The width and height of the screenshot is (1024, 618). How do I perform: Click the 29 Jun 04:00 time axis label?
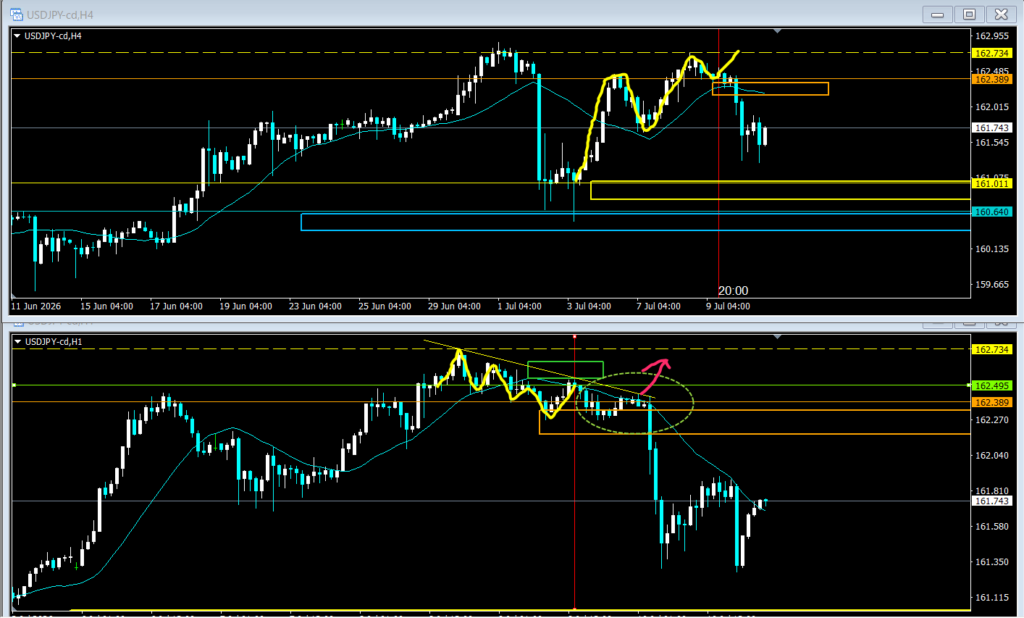tap(455, 306)
